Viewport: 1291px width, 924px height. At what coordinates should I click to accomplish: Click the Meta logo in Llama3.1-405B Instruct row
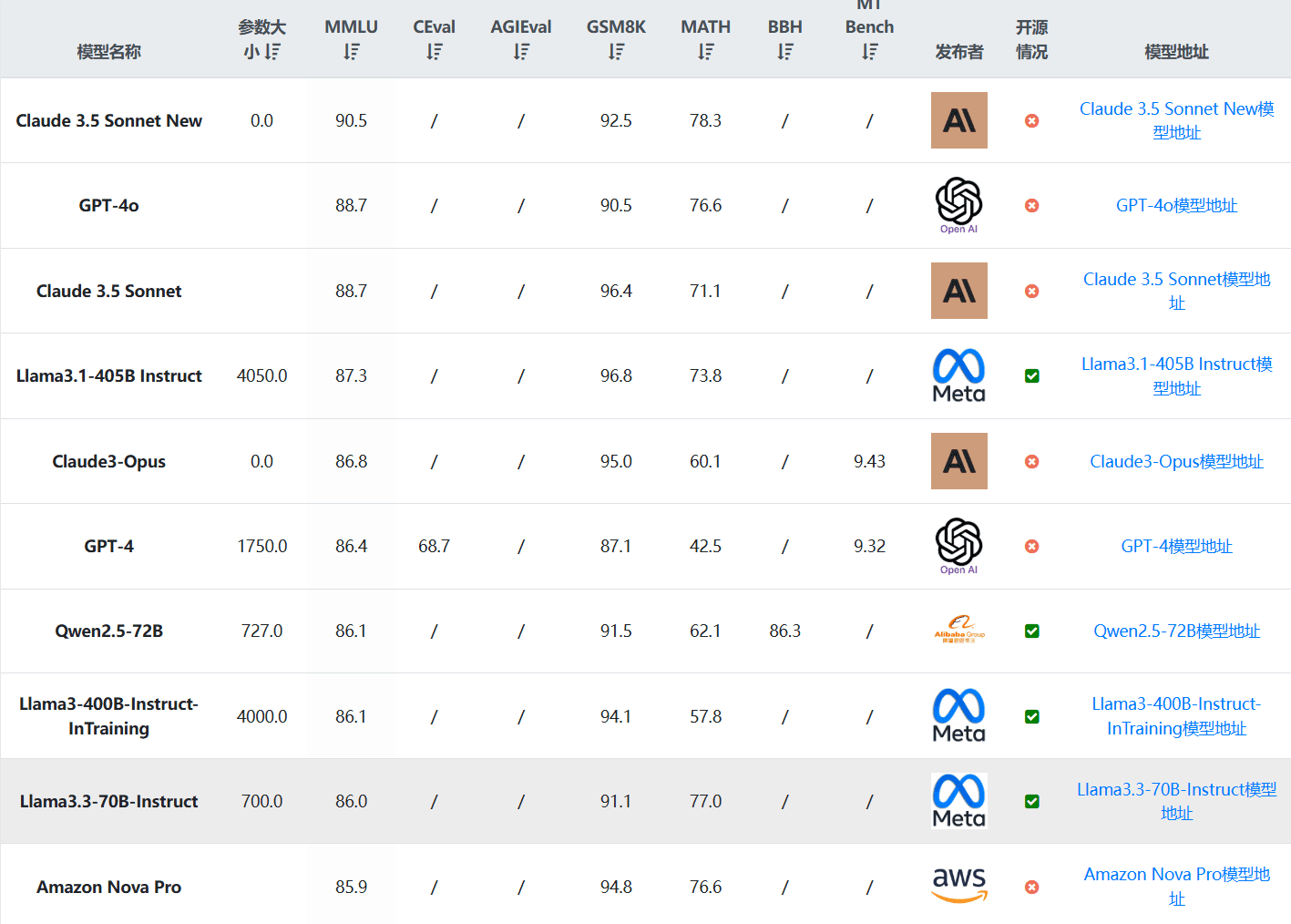958,375
